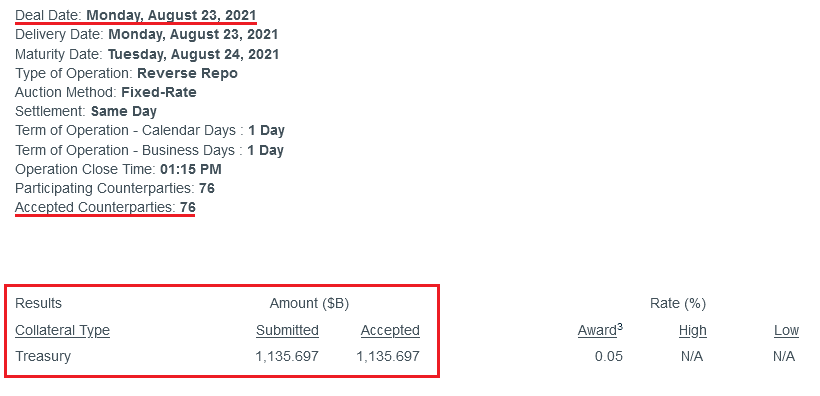Click the Operation Close Time 01:15 PM
820x396 pixels.
click(x=191, y=169)
